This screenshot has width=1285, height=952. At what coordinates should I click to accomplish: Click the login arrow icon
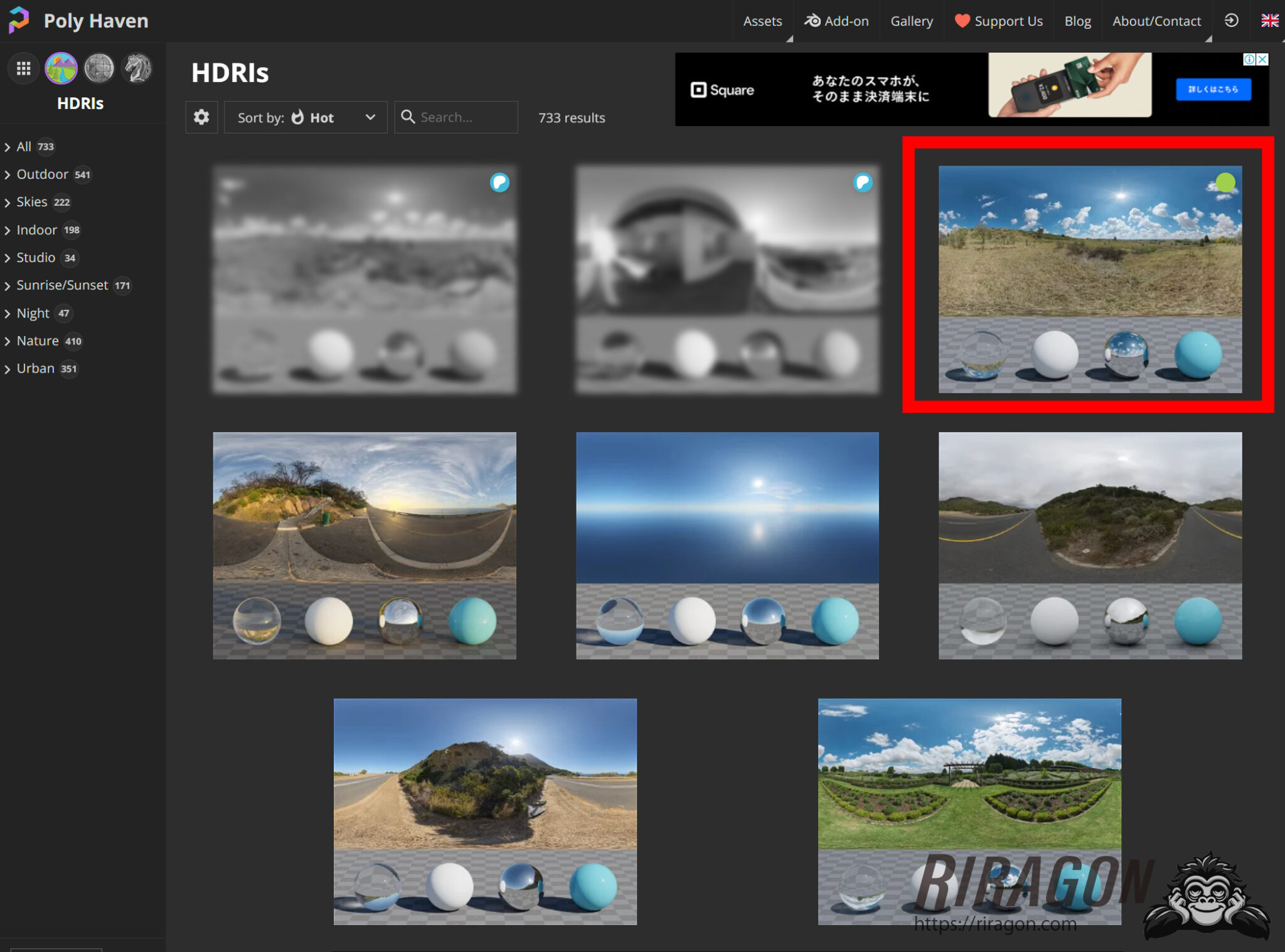click(x=1231, y=21)
